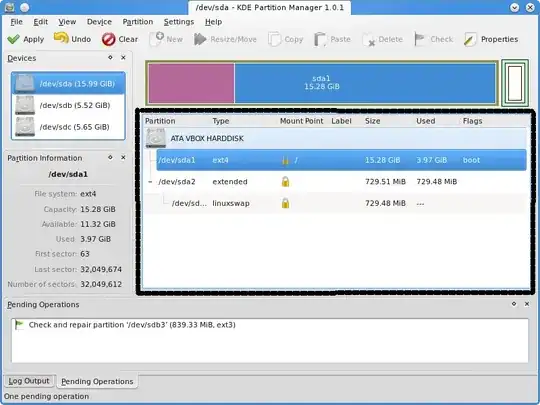
Task: Undo the last operation
Action: (72, 39)
